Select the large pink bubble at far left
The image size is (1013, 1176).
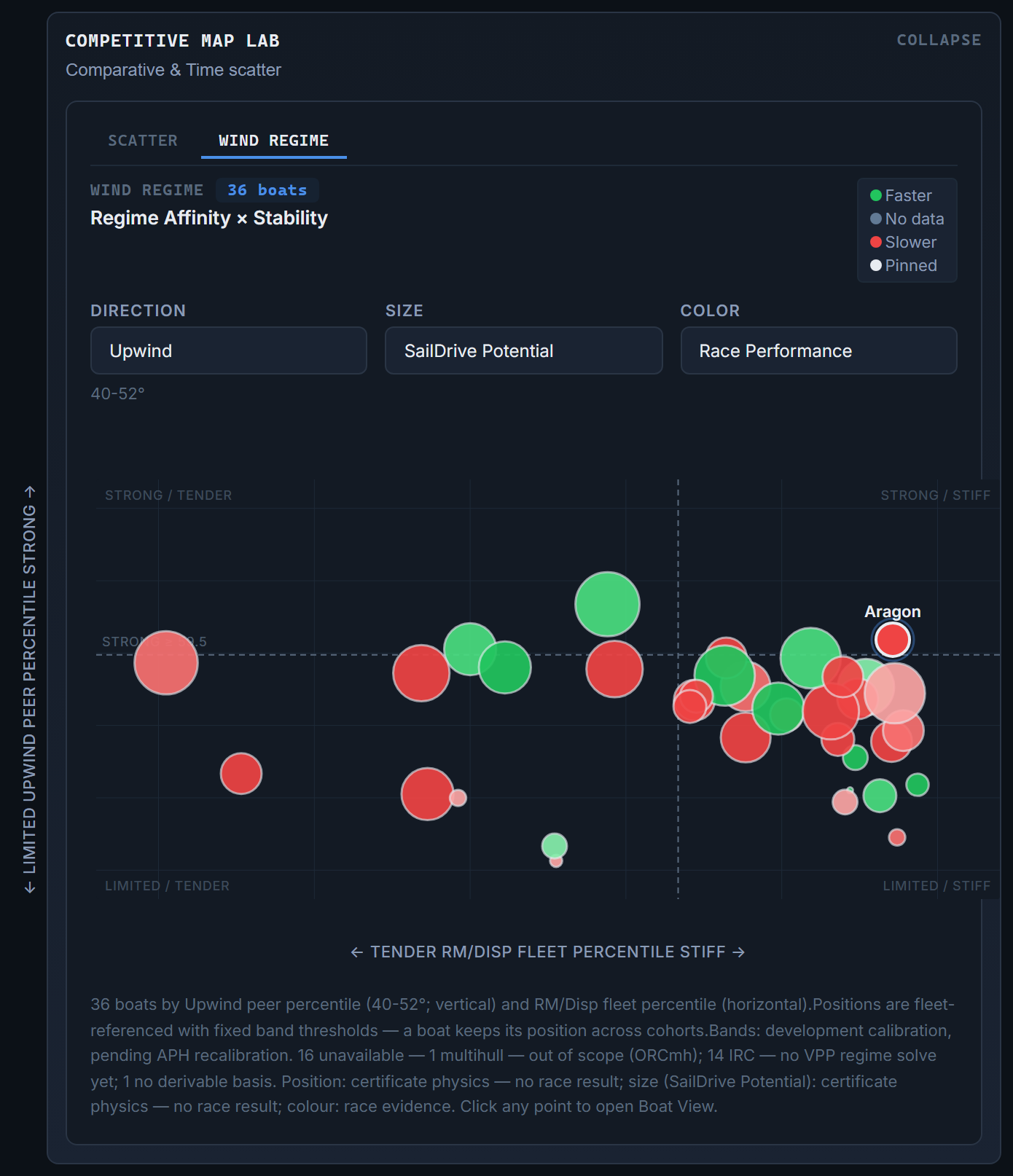[x=166, y=662]
